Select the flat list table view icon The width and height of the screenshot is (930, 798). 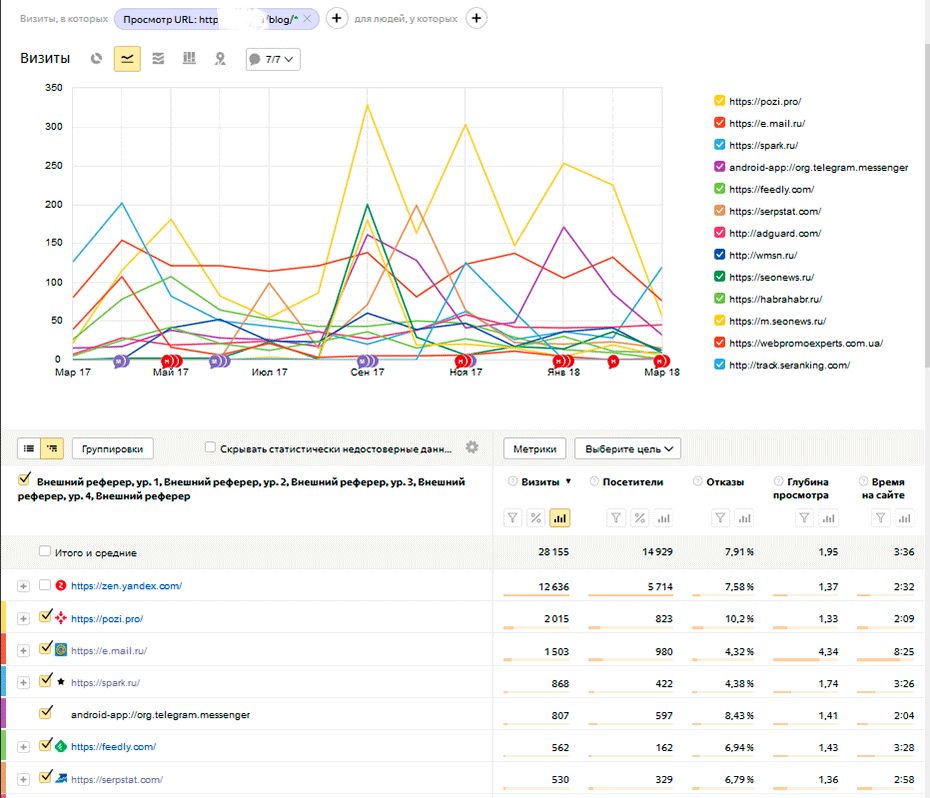28,449
